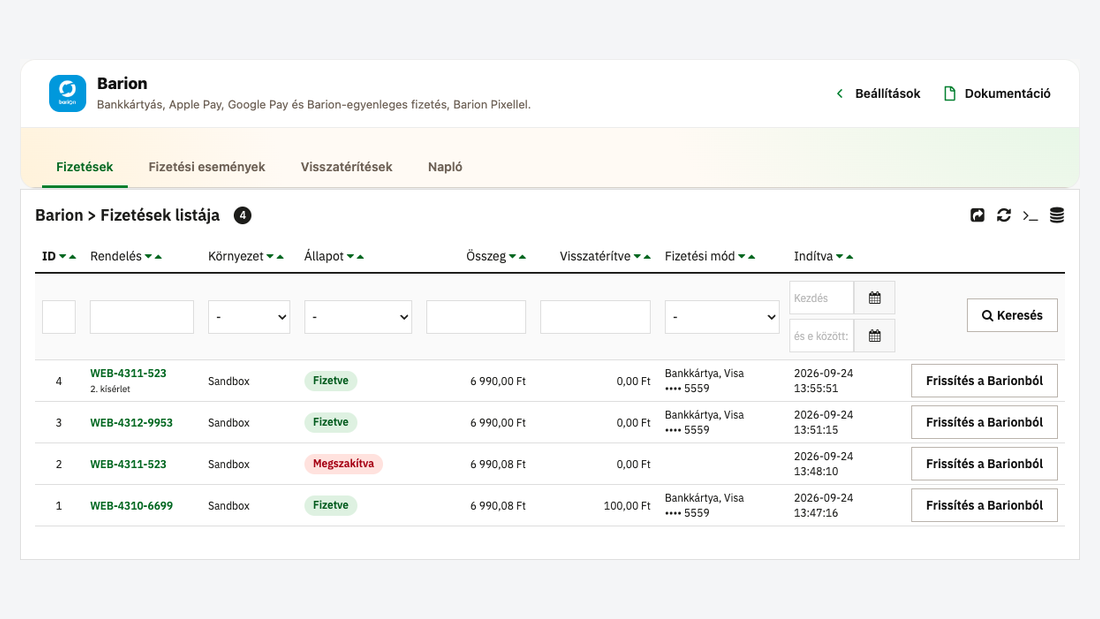
Task: Open order WEB-4311-523 marked '2. kísérlet'
Action: [128, 373]
